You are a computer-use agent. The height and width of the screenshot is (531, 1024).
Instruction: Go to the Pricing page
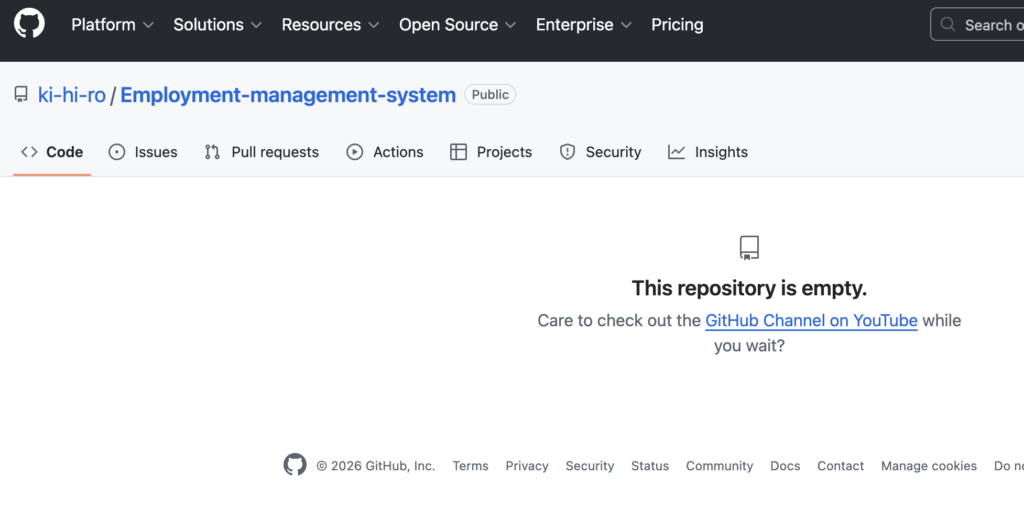tap(677, 25)
